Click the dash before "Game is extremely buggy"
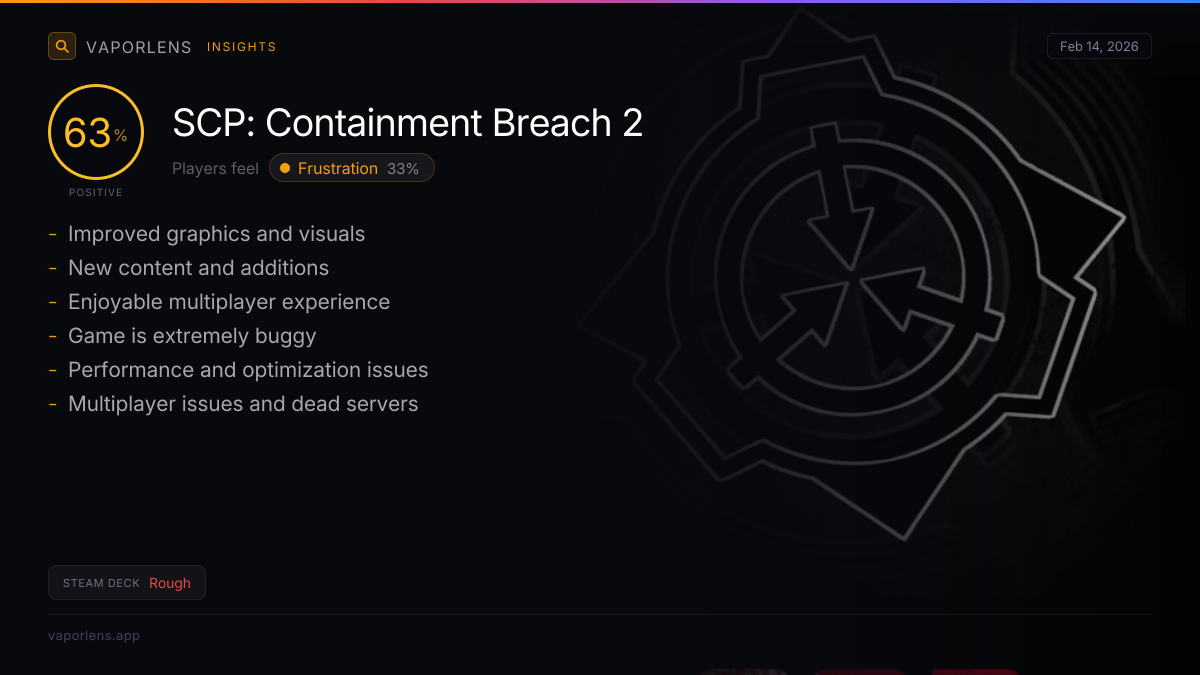1200x675 pixels. (x=52, y=337)
